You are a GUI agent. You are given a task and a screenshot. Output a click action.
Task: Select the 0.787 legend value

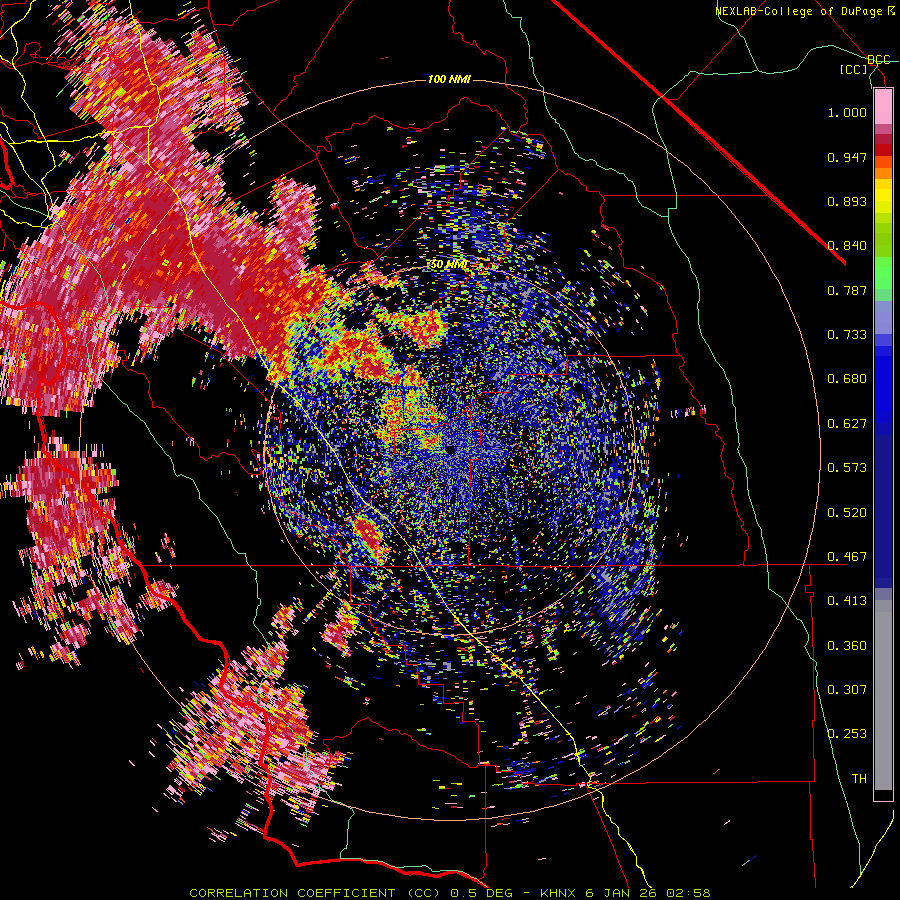tap(847, 290)
